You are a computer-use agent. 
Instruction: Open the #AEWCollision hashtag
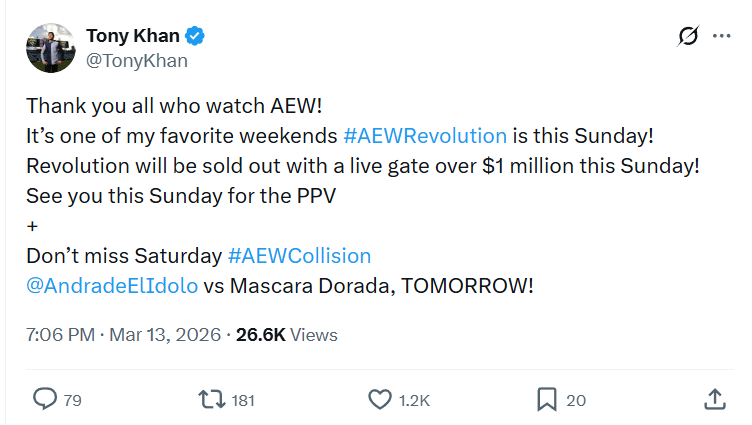click(x=299, y=255)
